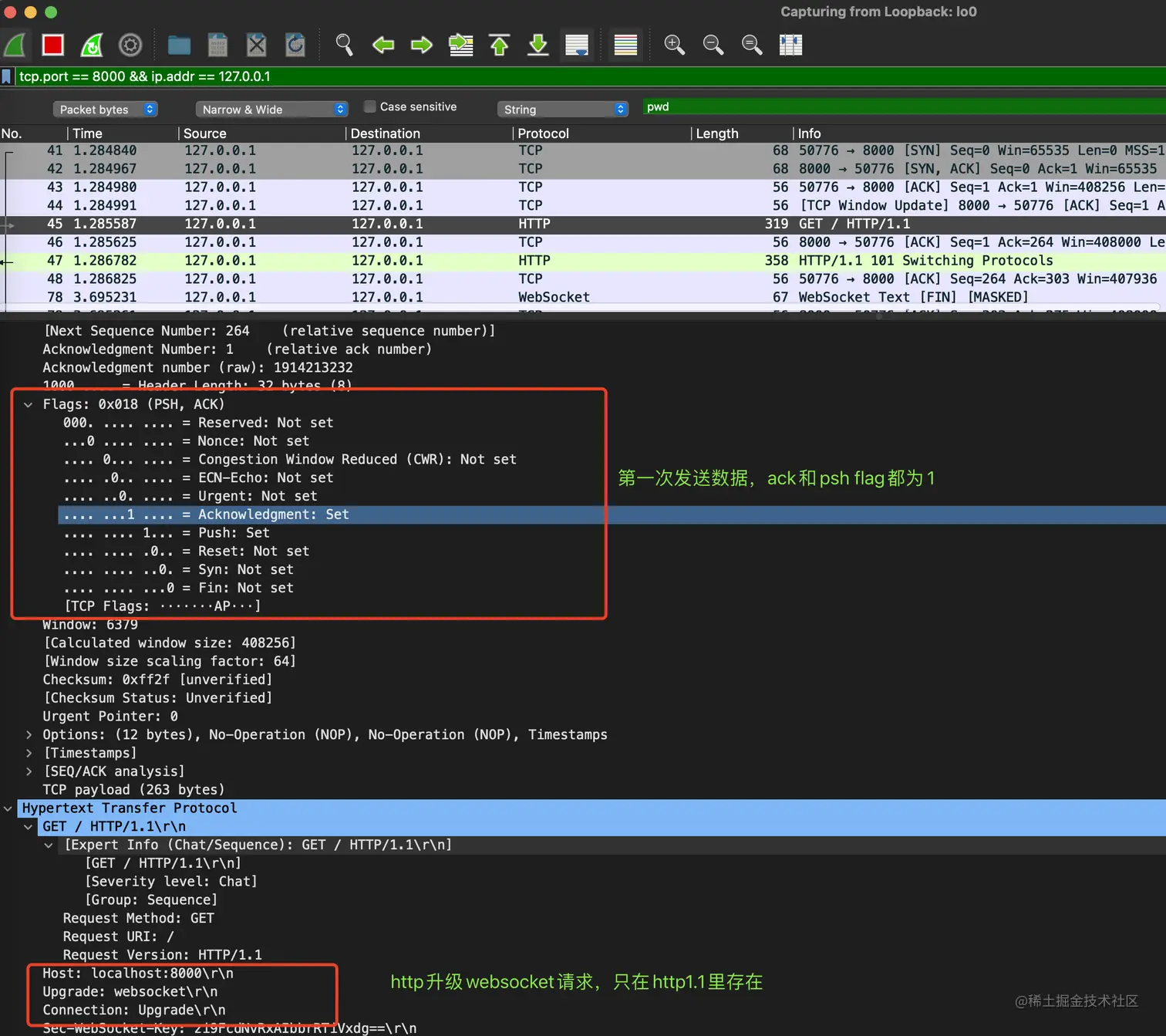This screenshot has height=1036, width=1166.
Task: Sort by the Info column header
Action: [980, 133]
